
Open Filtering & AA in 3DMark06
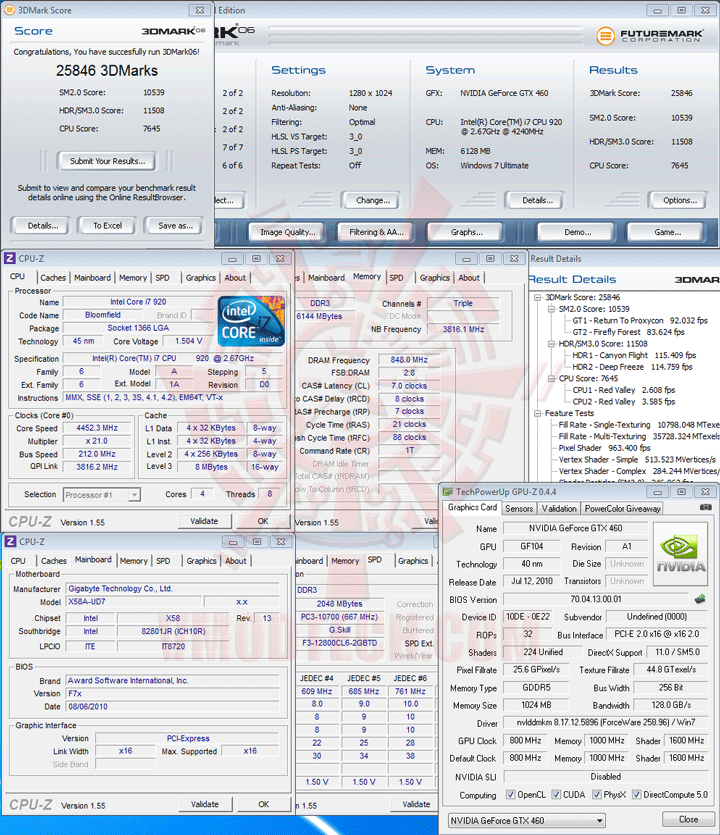point(376,232)
